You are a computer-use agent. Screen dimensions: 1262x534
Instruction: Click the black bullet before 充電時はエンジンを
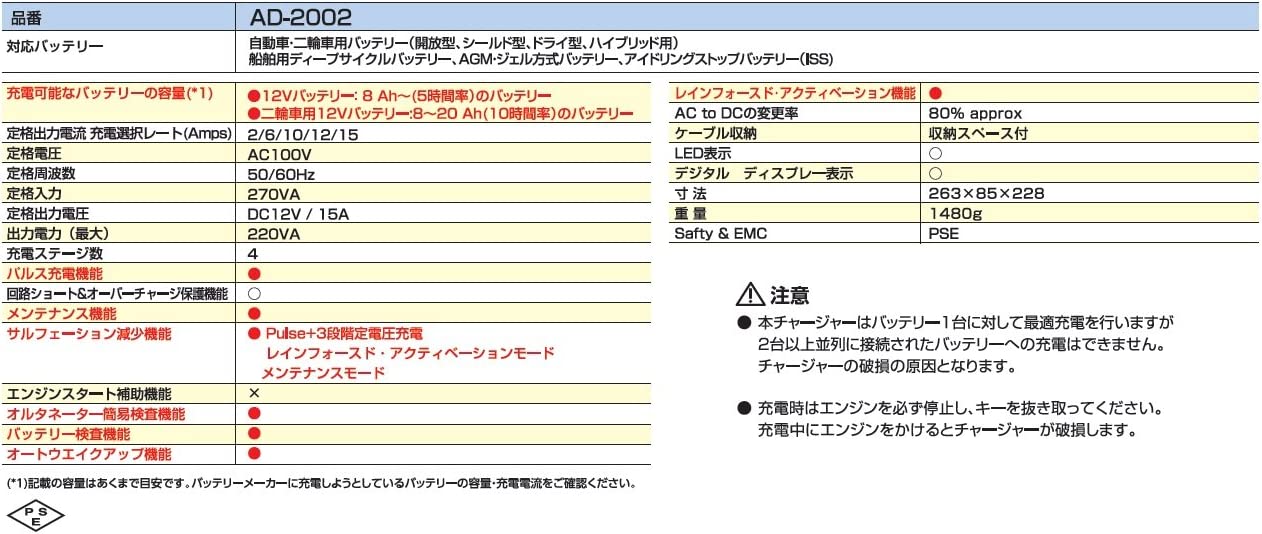(743, 409)
